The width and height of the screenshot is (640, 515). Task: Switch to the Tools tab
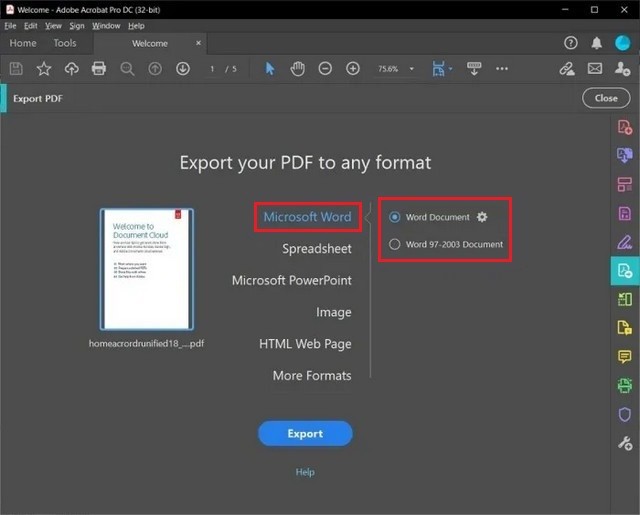64,44
